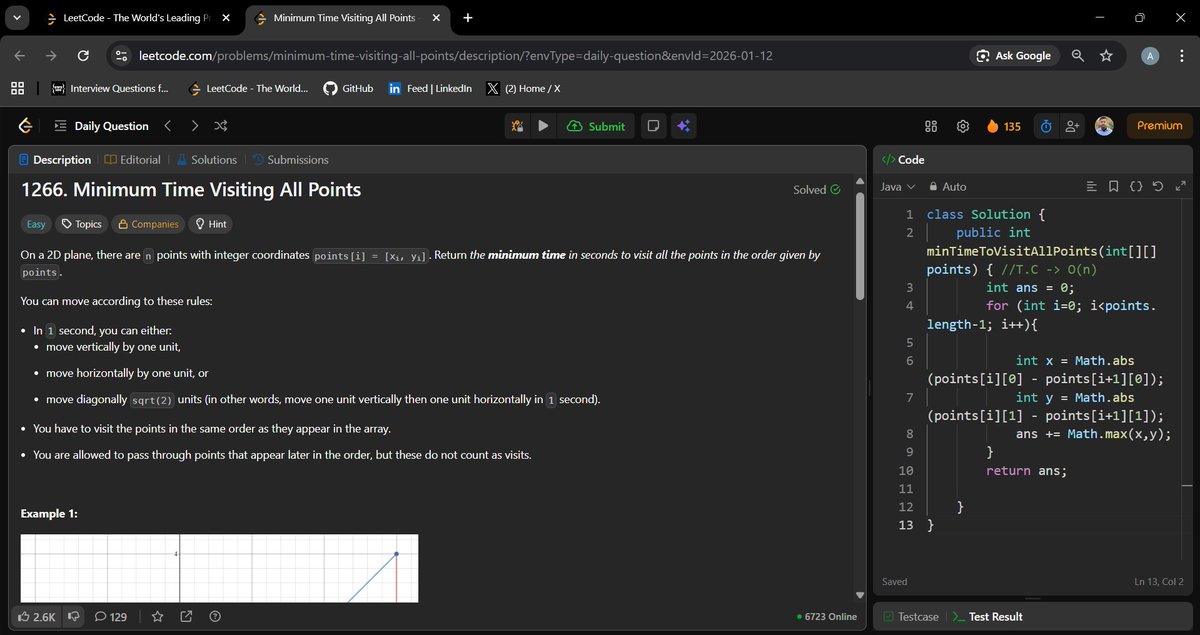Image resolution: width=1200 pixels, height=635 pixels.
Task: Click the curly braces snippet icon
Action: point(1137,187)
